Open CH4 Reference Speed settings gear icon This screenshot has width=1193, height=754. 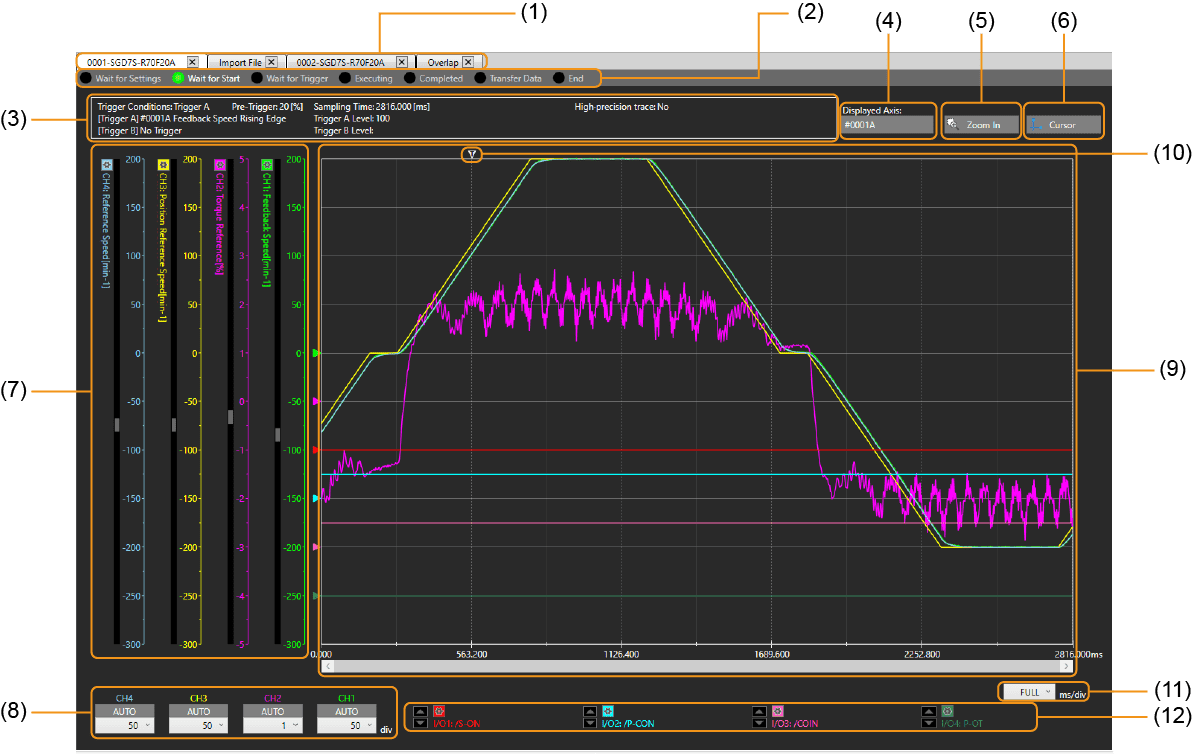click(106, 164)
